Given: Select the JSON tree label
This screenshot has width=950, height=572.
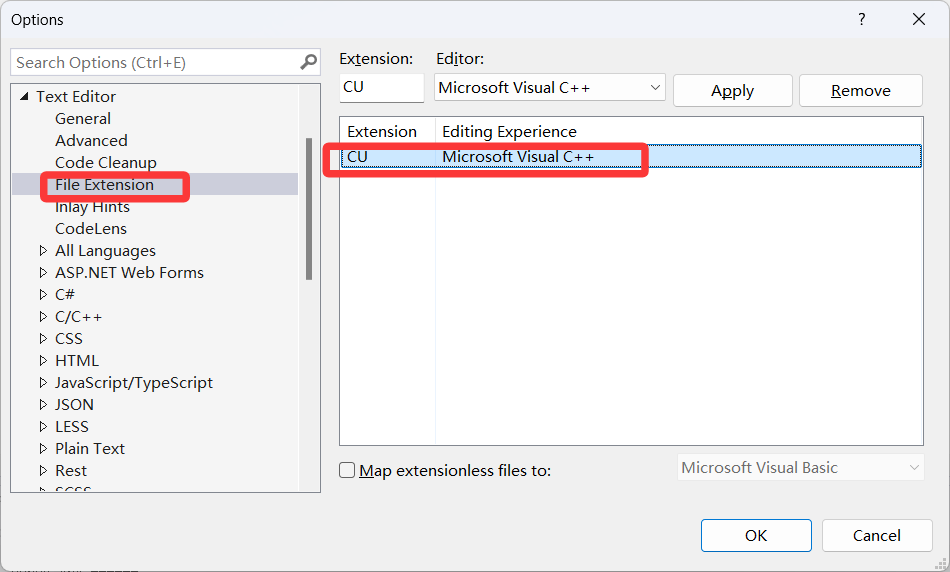Looking at the screenshot, I should (75, 404).
